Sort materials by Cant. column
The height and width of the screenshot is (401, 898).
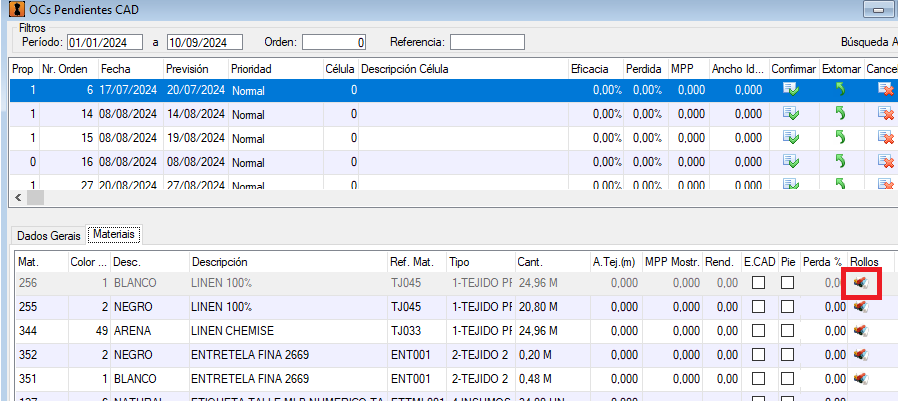[552, 262]
